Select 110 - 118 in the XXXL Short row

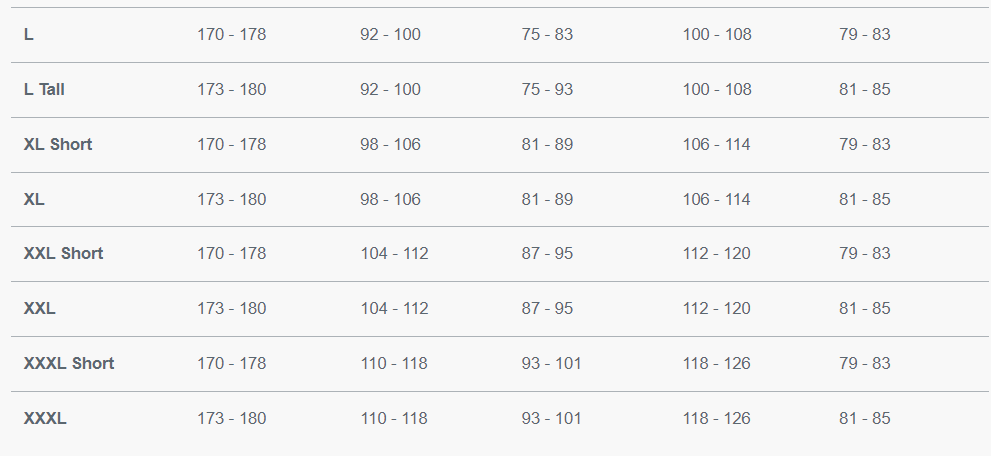pyautogui.click(x=394, y=363)
